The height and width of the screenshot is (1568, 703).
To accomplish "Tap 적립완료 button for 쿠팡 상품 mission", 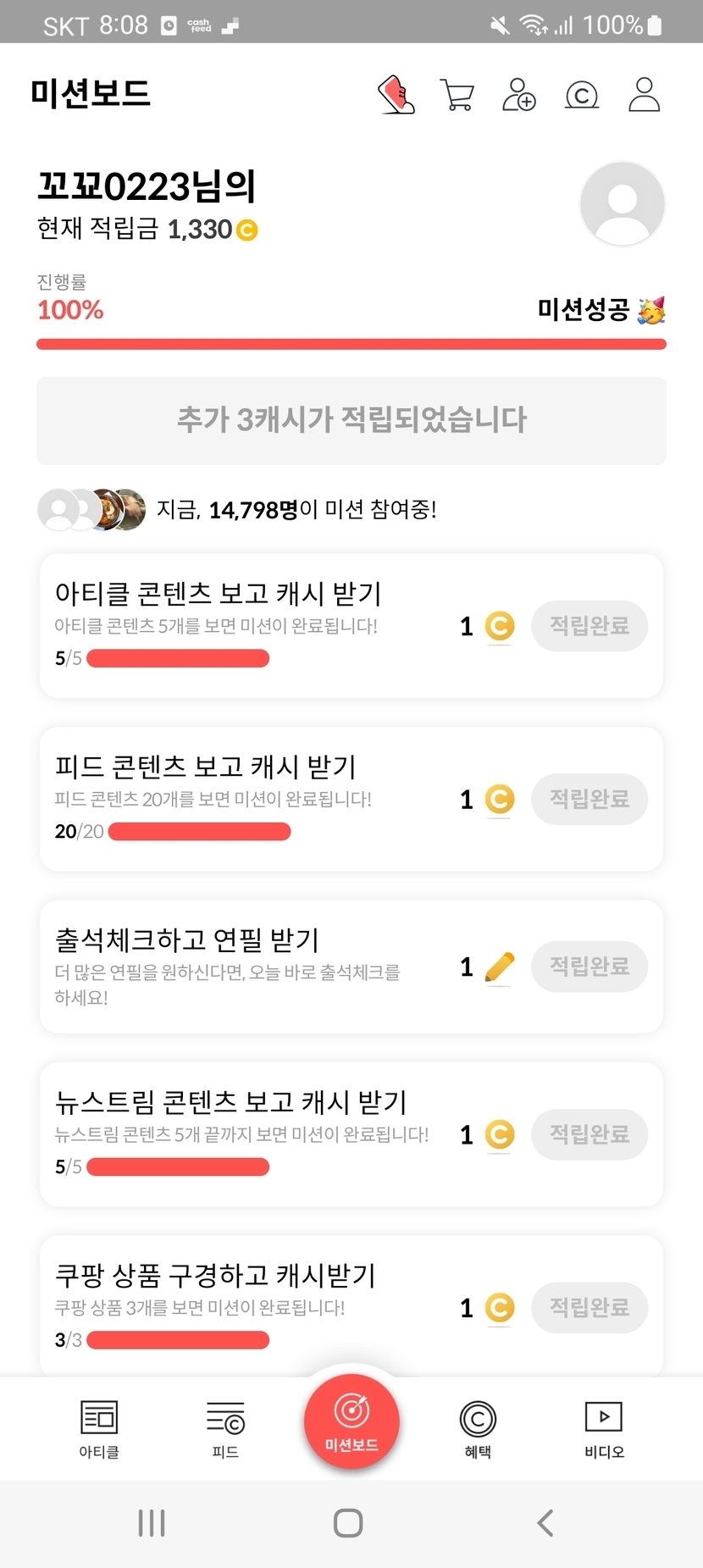I will tap(590, 1308).
